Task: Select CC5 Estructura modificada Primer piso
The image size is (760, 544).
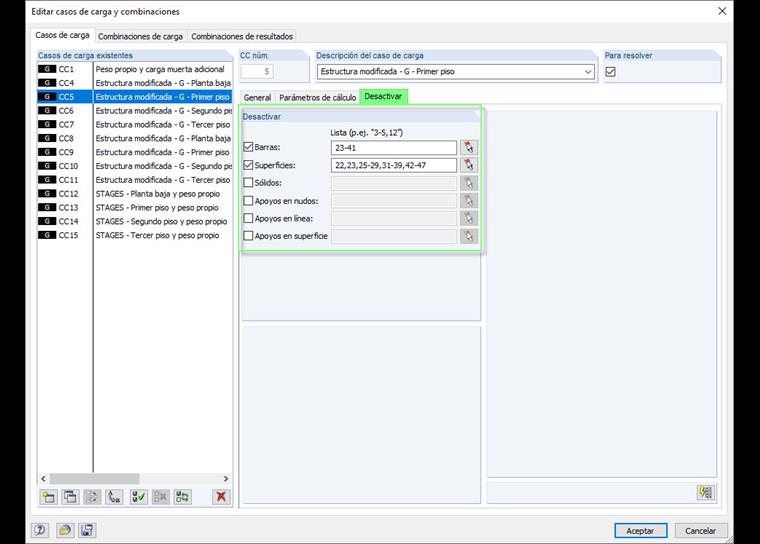Action: pos(135,97)
